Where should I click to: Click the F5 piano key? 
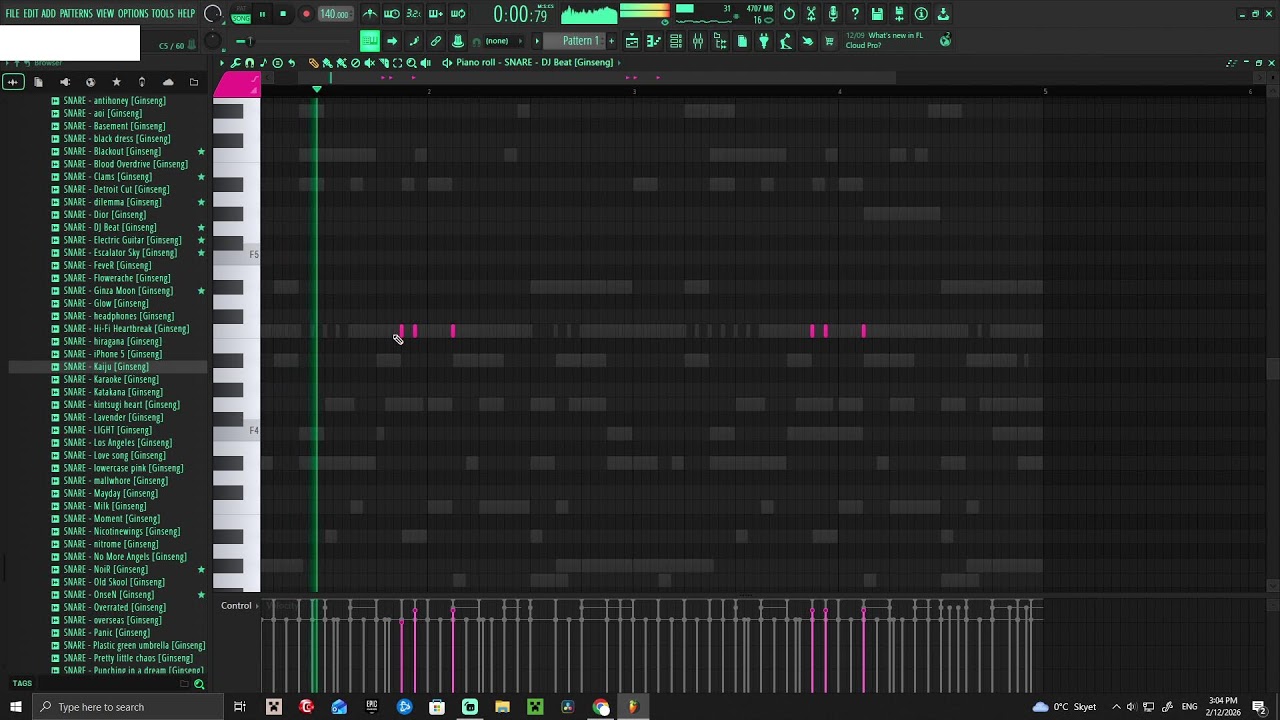[237, 255]
